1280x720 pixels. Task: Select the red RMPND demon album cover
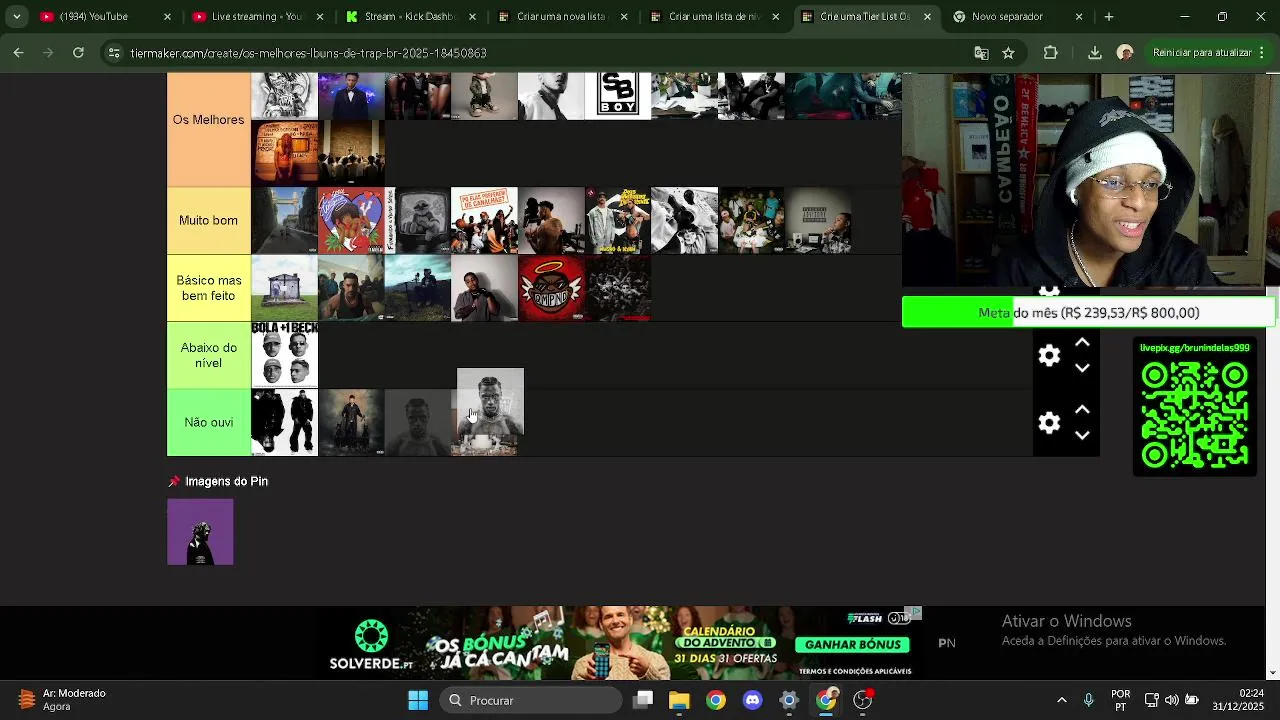[x=551, y=288]
